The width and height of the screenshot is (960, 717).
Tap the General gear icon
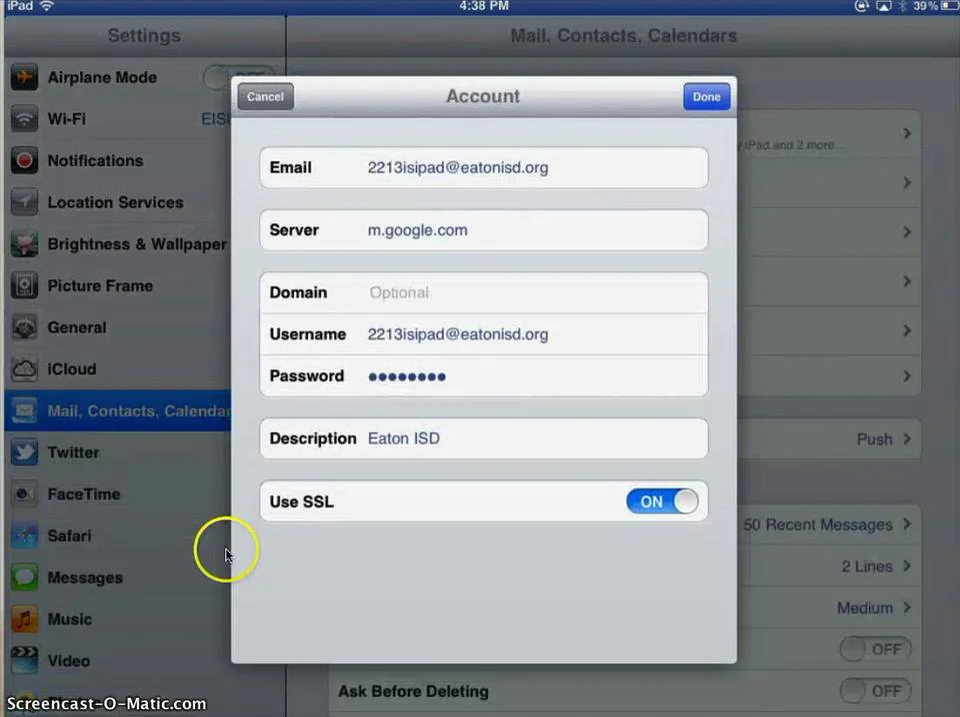point(24,327)
